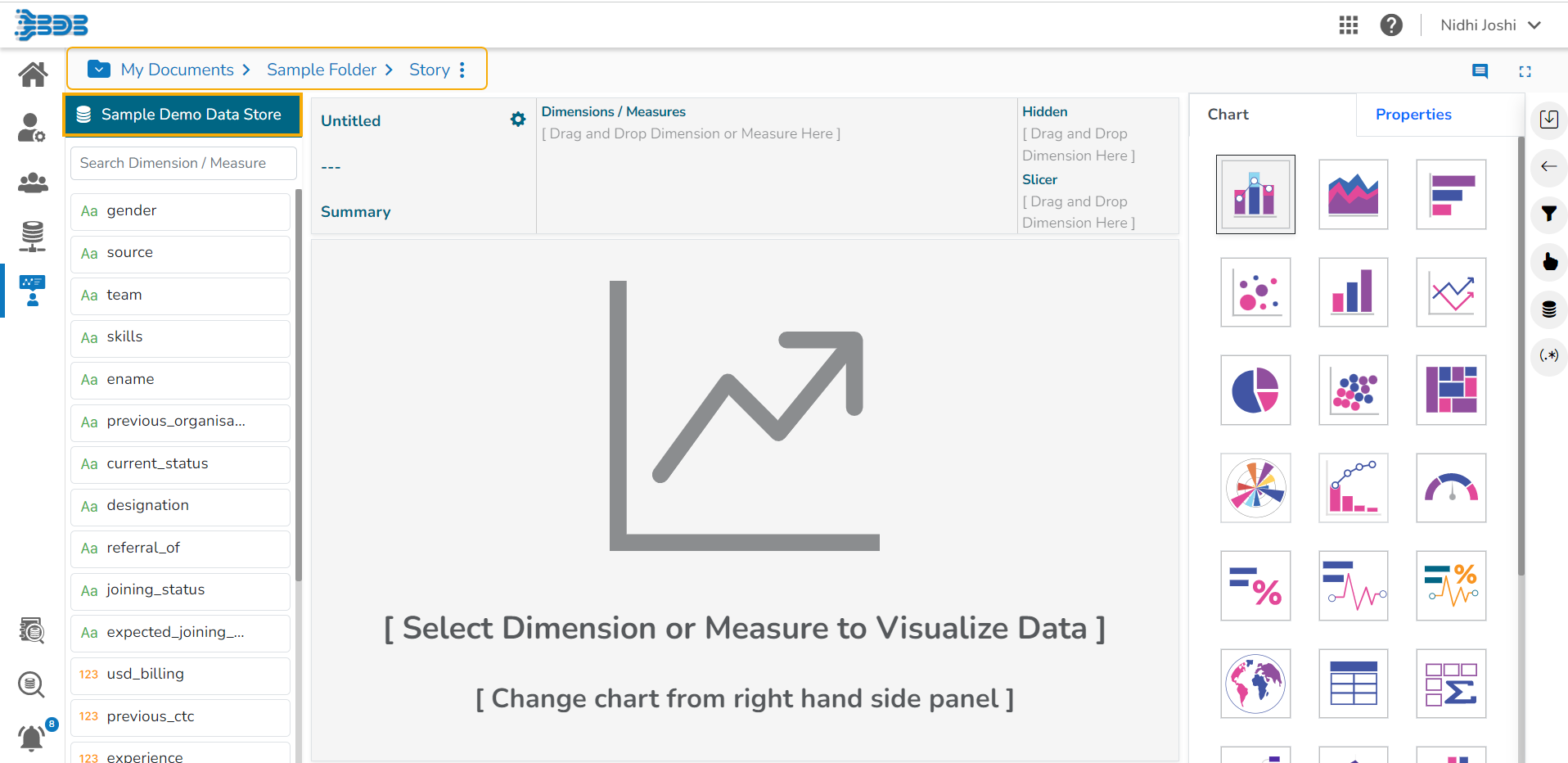1568x763 pixels.
Task: Open Sample Folder breadcrumb link
Action: [322, 70]
